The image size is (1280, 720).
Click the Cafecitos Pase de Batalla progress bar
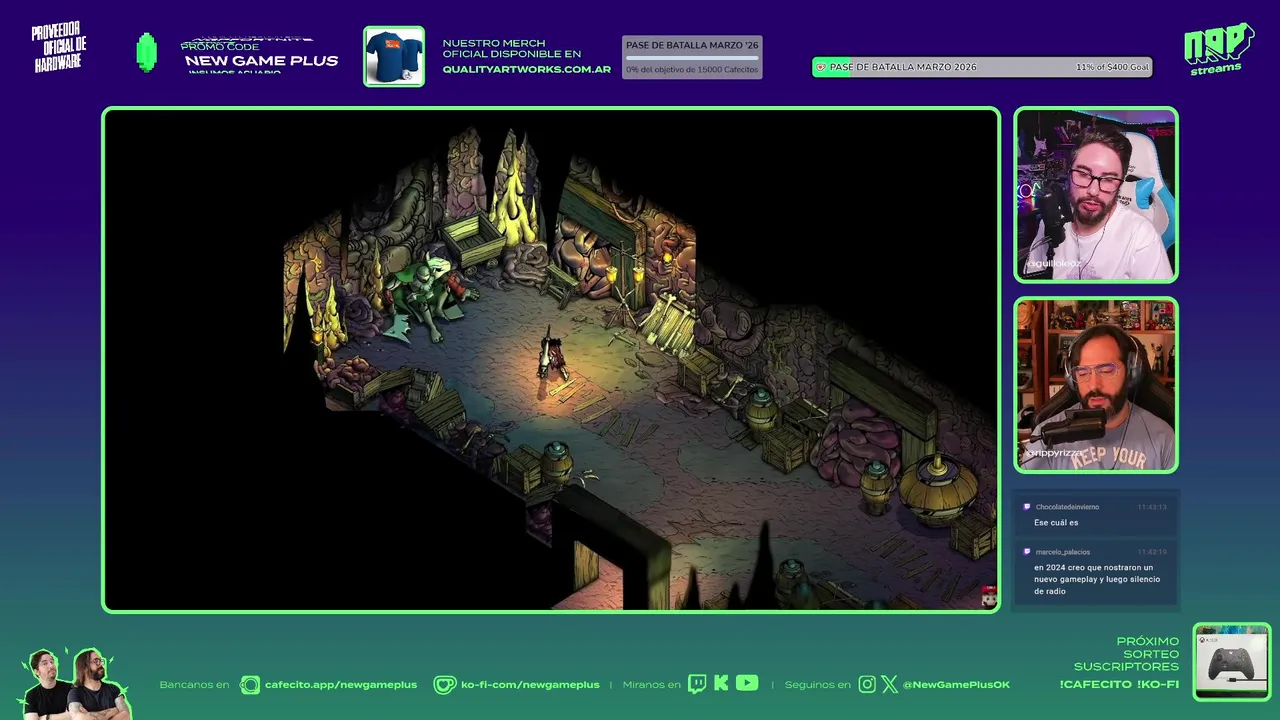coord(692,58)
